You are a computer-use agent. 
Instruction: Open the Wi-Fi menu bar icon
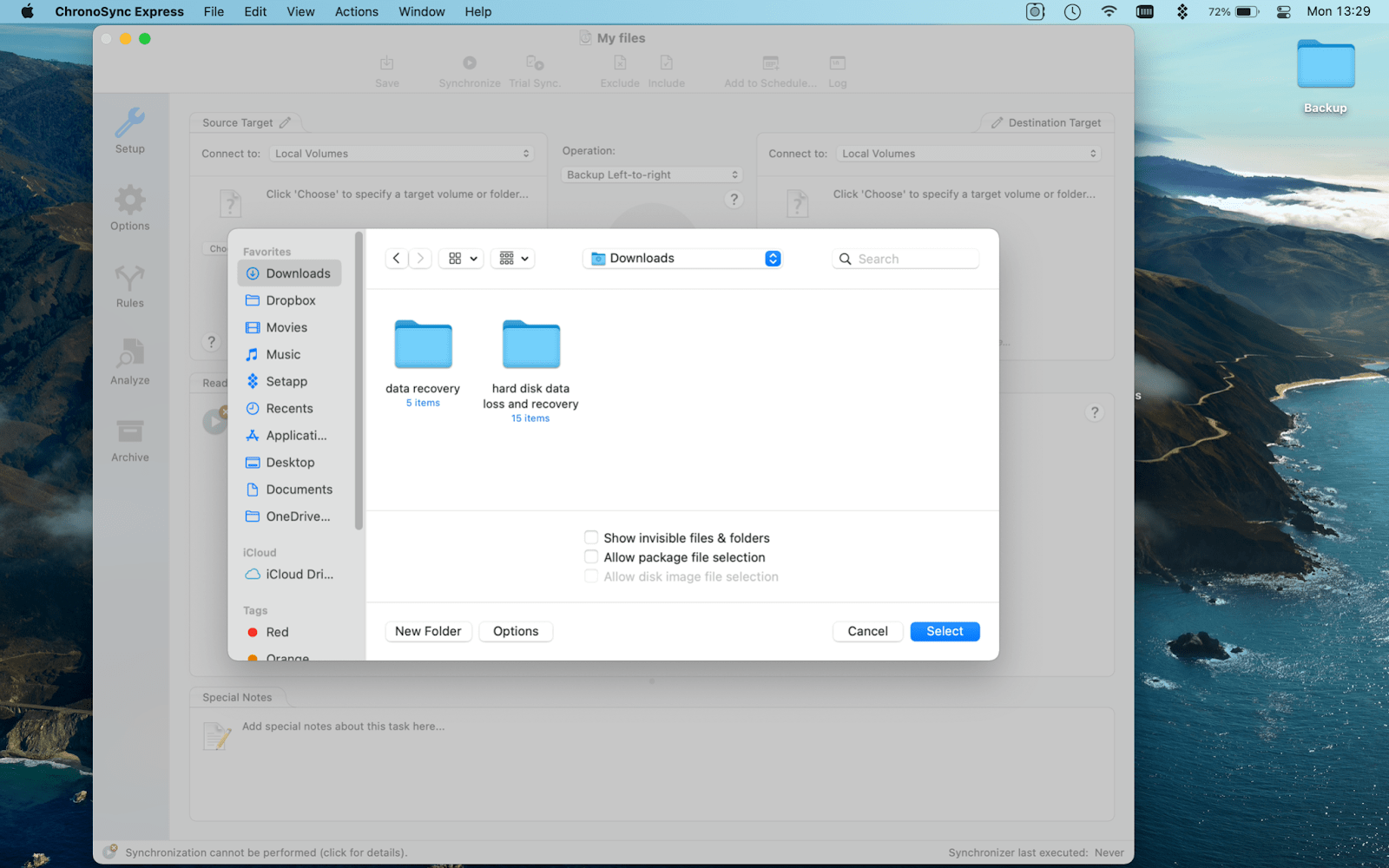[x=1109, y=11]
